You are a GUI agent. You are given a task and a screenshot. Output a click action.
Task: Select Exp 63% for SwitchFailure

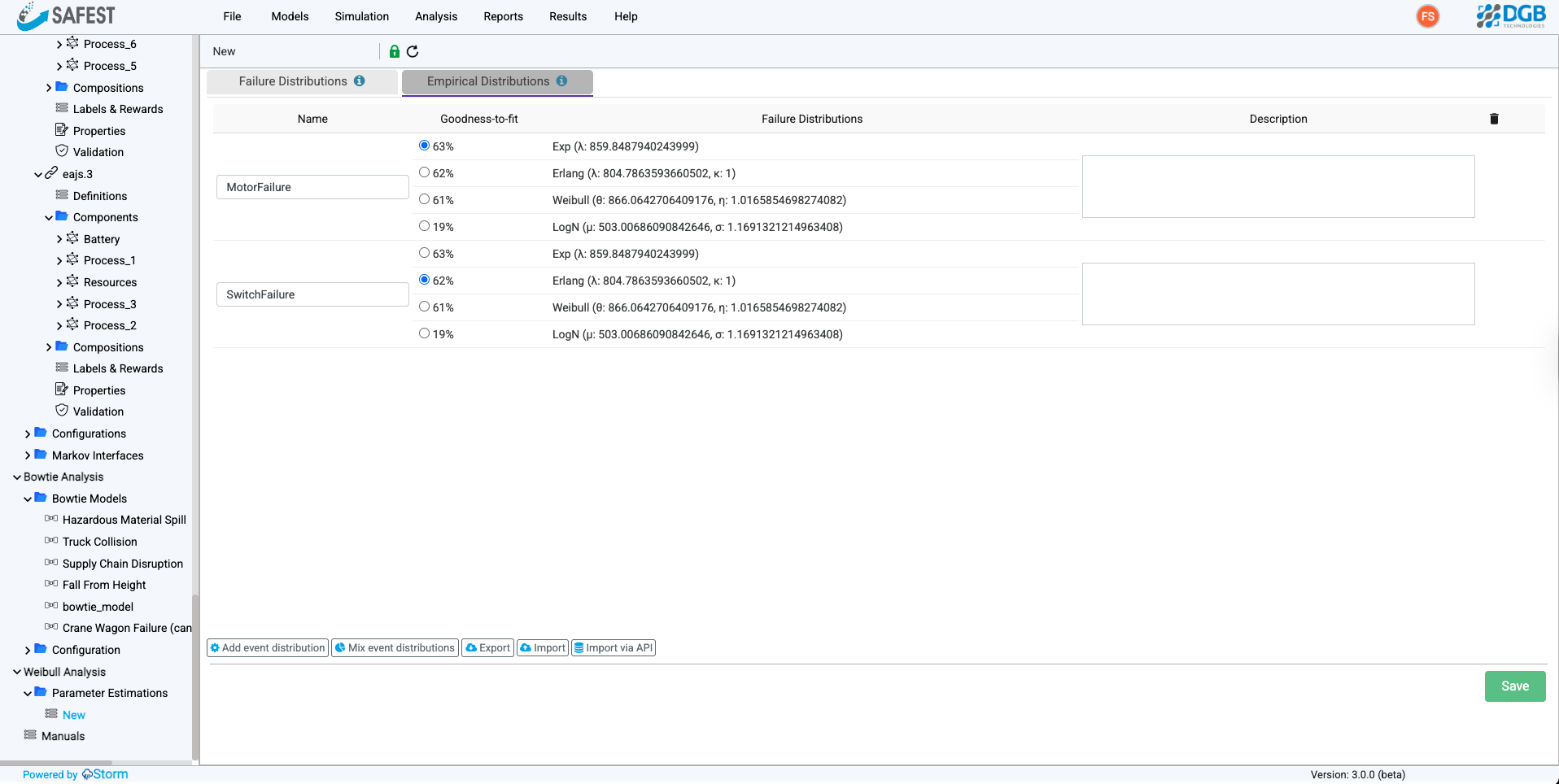coord(424,253)
